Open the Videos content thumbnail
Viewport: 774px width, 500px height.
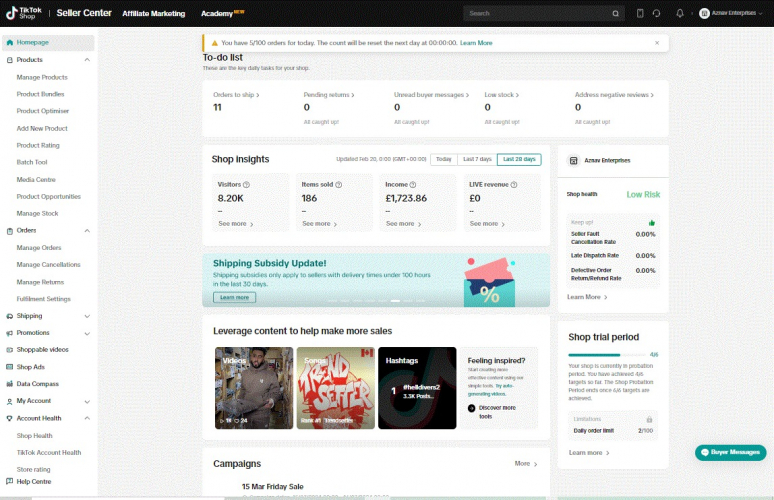[x=254, y=388]
